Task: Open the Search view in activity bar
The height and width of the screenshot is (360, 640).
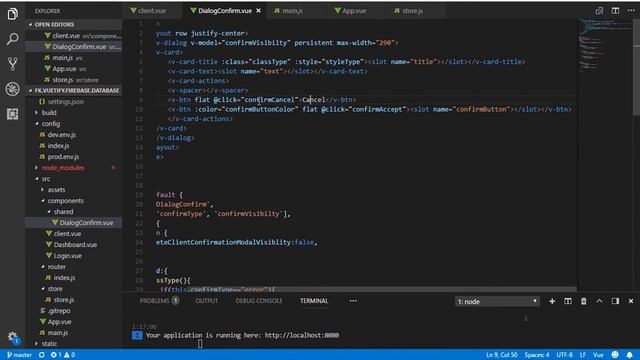Action: tap(12, 39)
